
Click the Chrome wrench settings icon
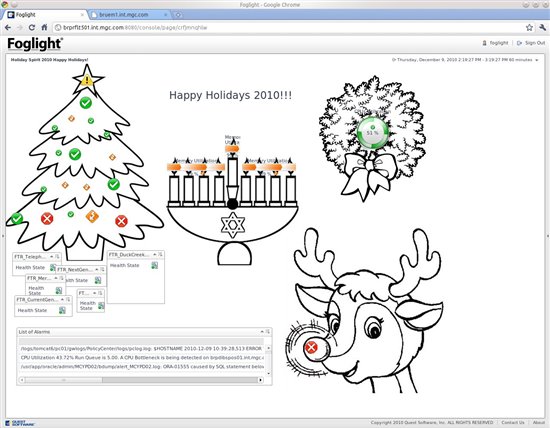point(542,27)
